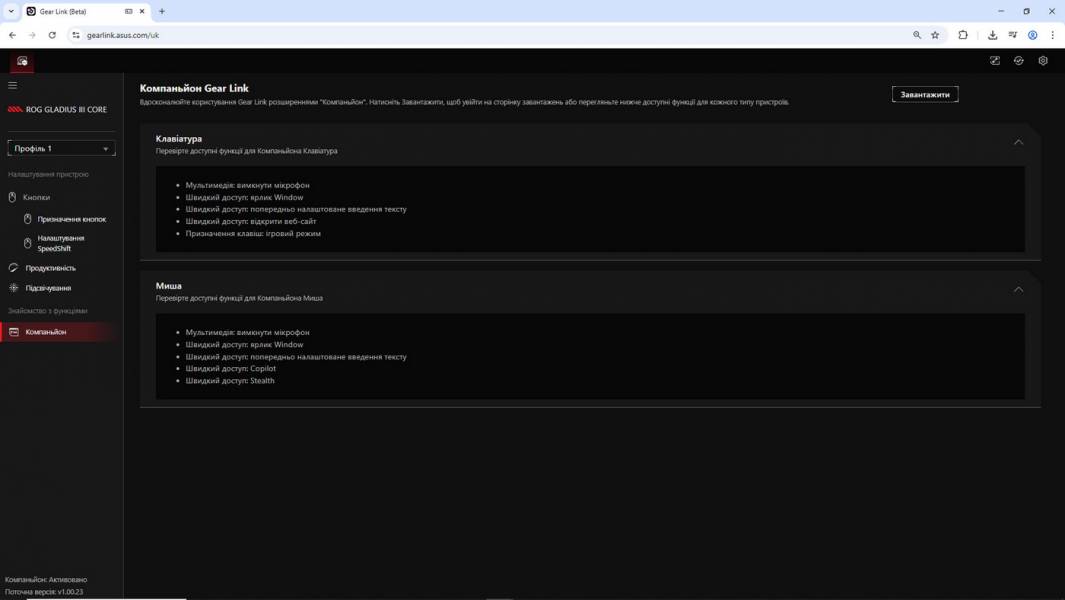The image size is (1065, 600).
Task: Open Chrome extensions puzzle icon
Action: 963,35
